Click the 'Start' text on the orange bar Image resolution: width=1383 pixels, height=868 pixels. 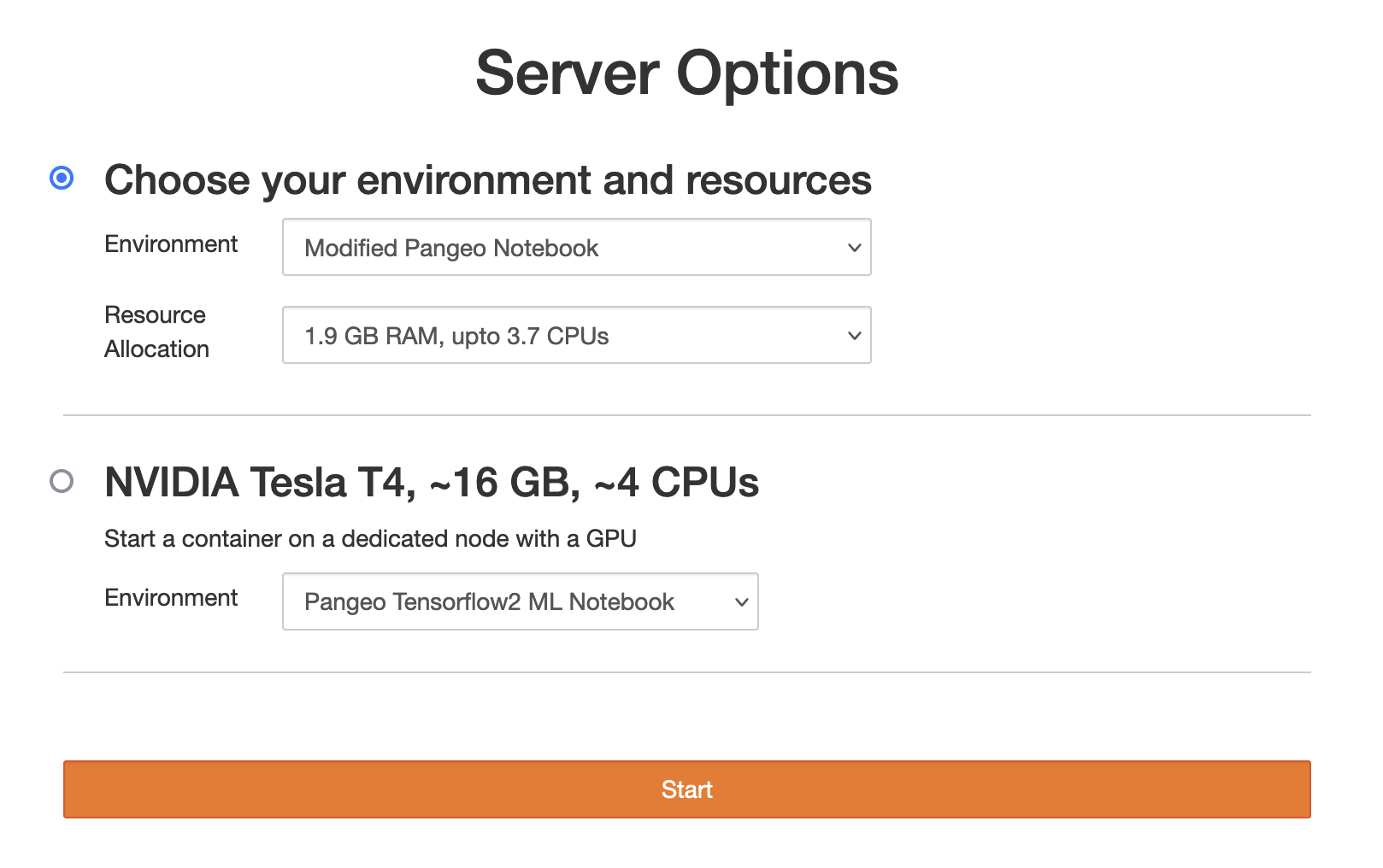pyautogui.click(x=686, y=789)
